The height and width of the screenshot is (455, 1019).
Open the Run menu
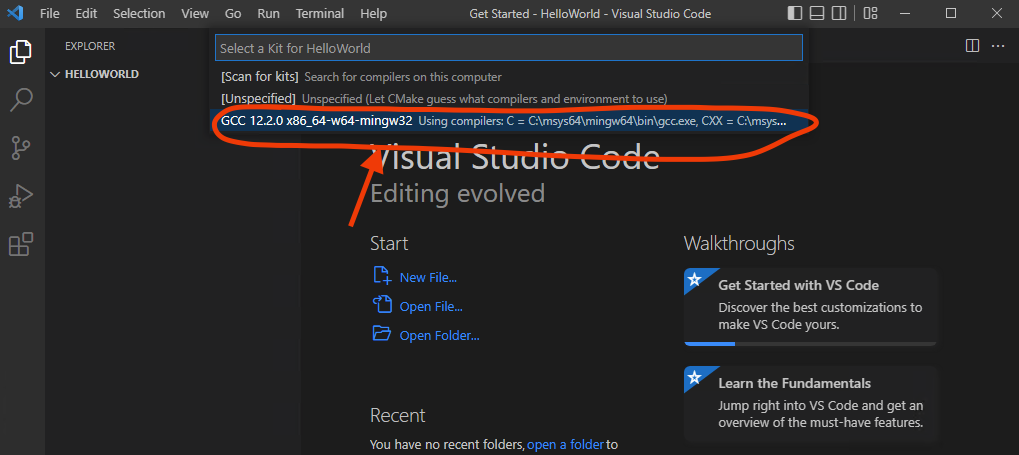[x=268, y=14]
